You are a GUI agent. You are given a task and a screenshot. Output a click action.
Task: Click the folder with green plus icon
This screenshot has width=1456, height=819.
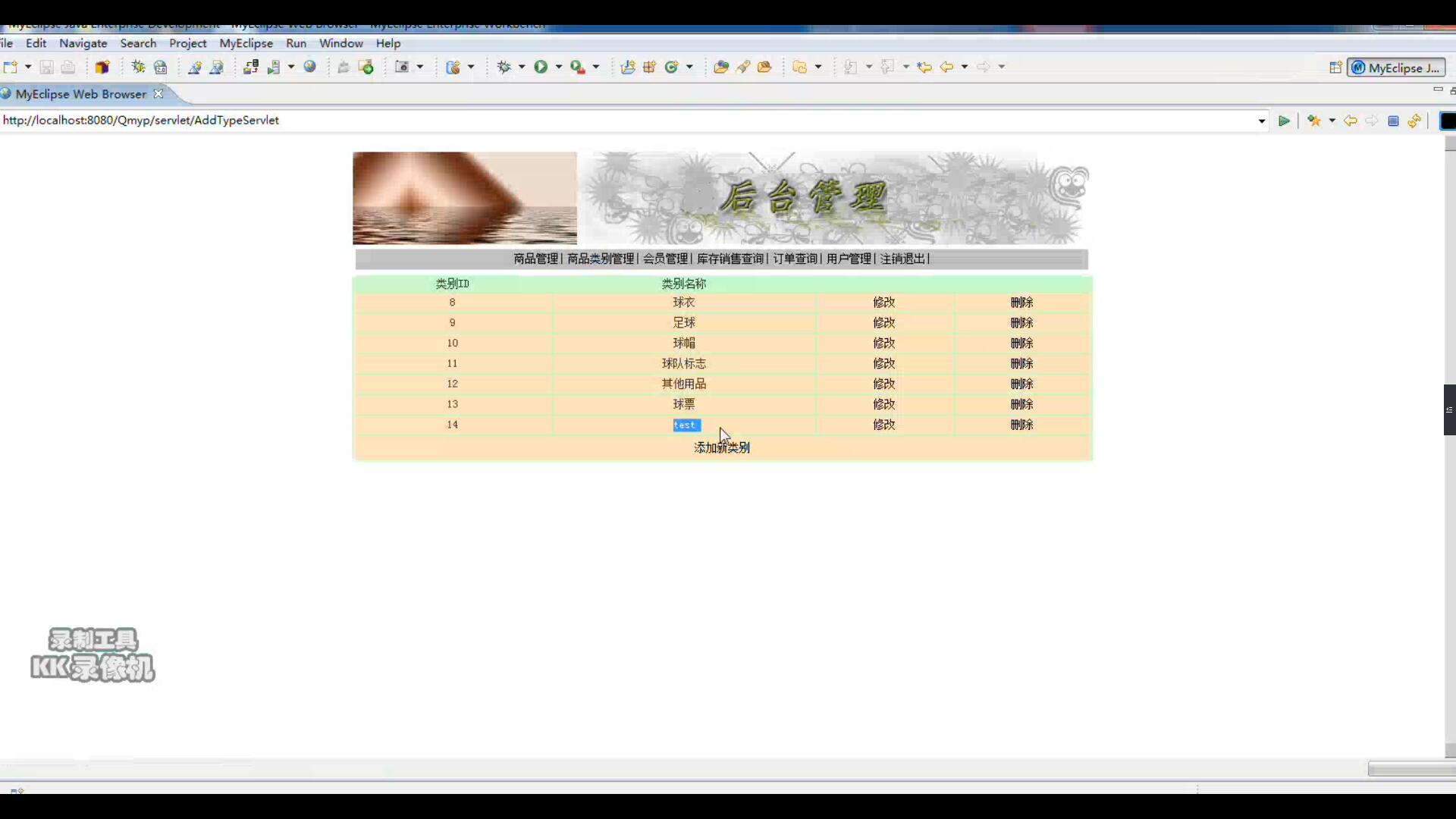pyautogui.click(x=366, y=67)
